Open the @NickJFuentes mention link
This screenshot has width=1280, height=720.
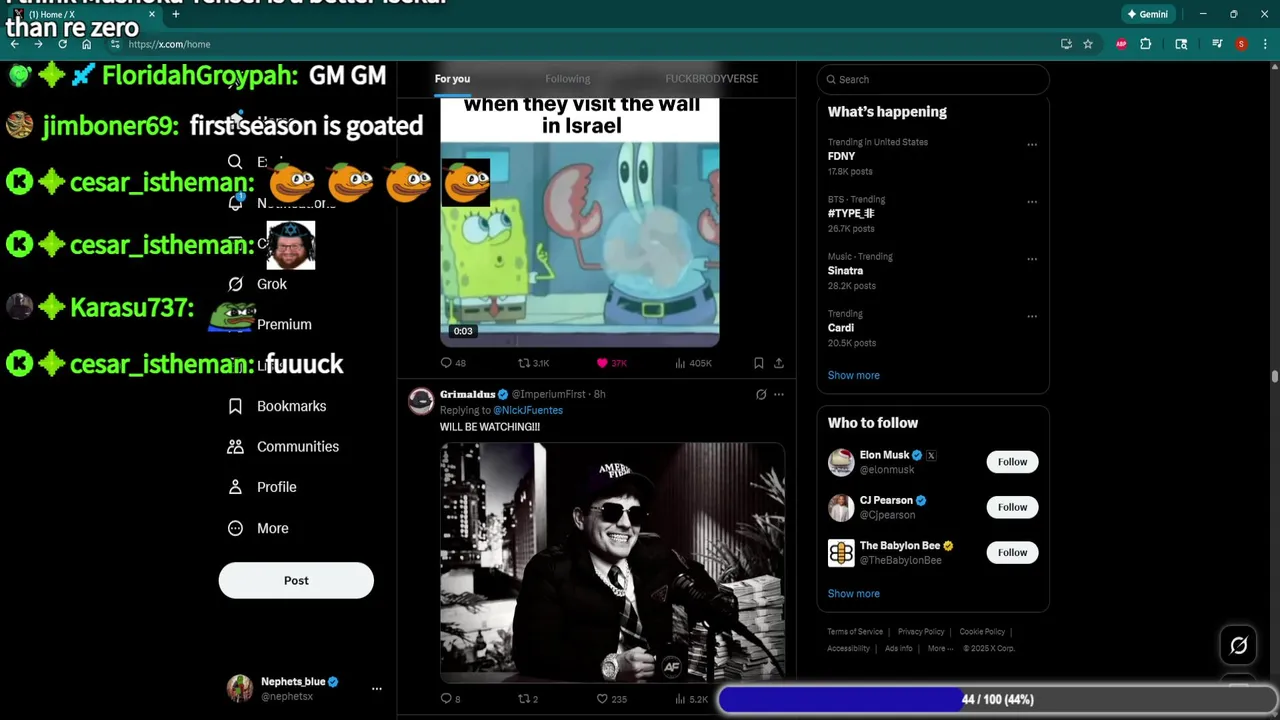pyautogui.click(x=528, y=410)
